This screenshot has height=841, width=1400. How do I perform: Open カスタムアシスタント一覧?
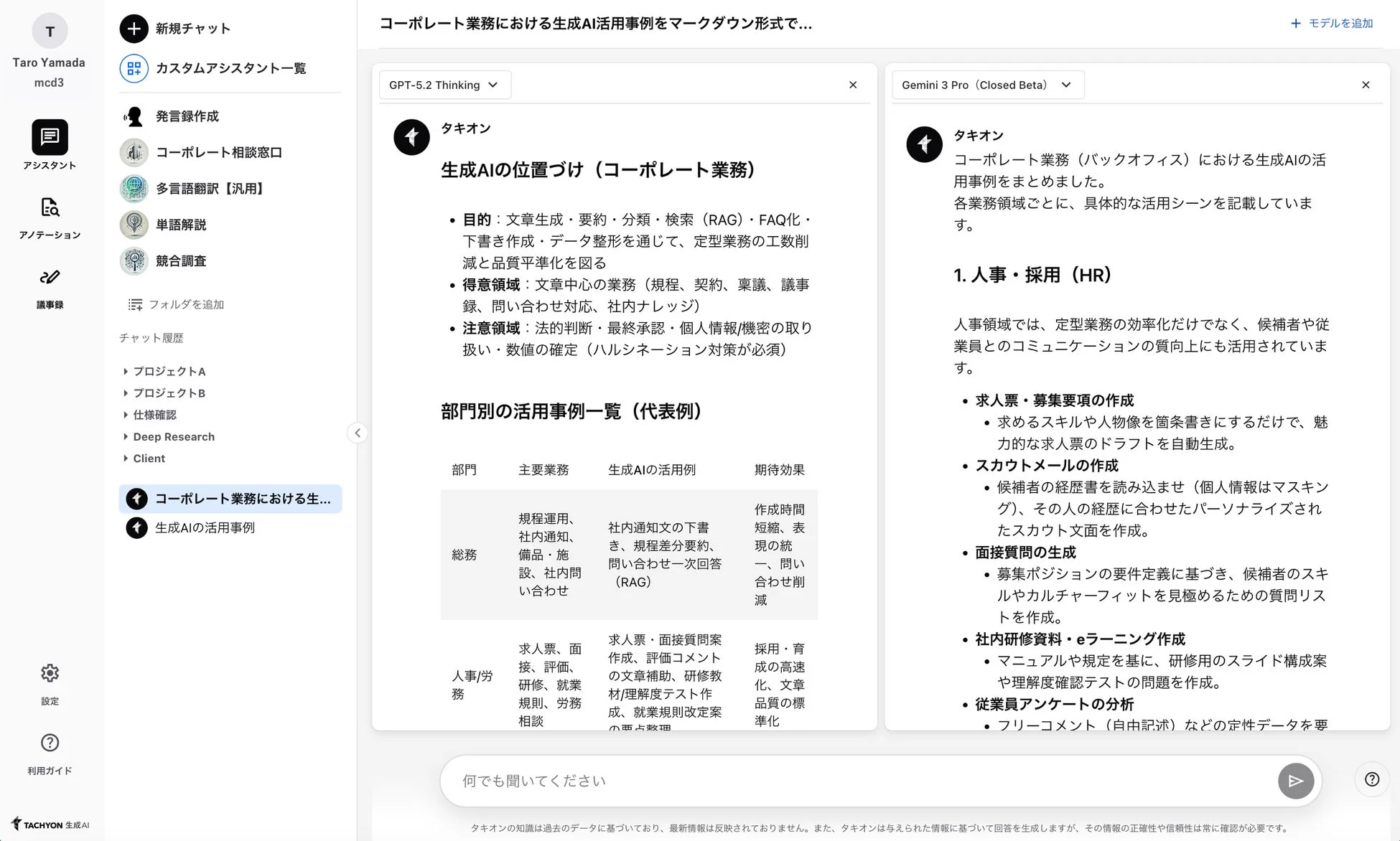(x=231, y=68)
